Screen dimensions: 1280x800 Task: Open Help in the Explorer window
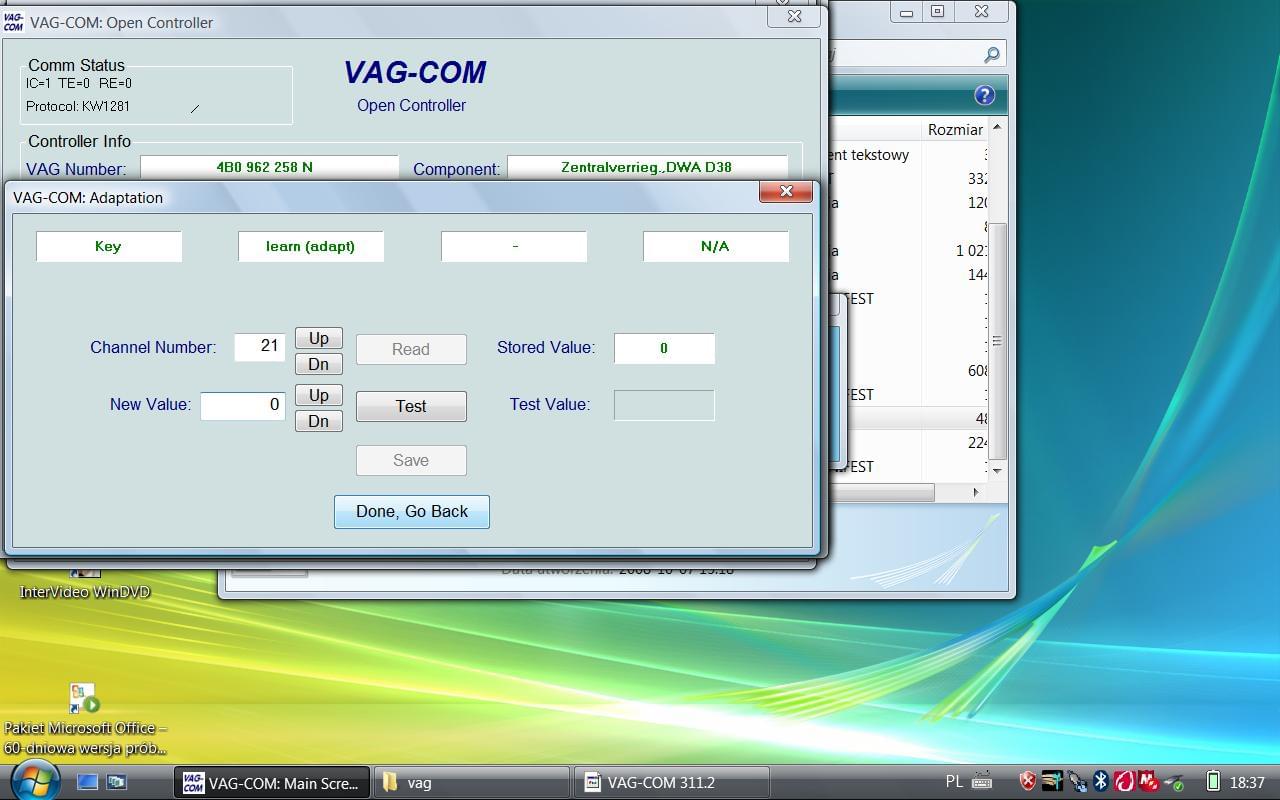point(984,96)
